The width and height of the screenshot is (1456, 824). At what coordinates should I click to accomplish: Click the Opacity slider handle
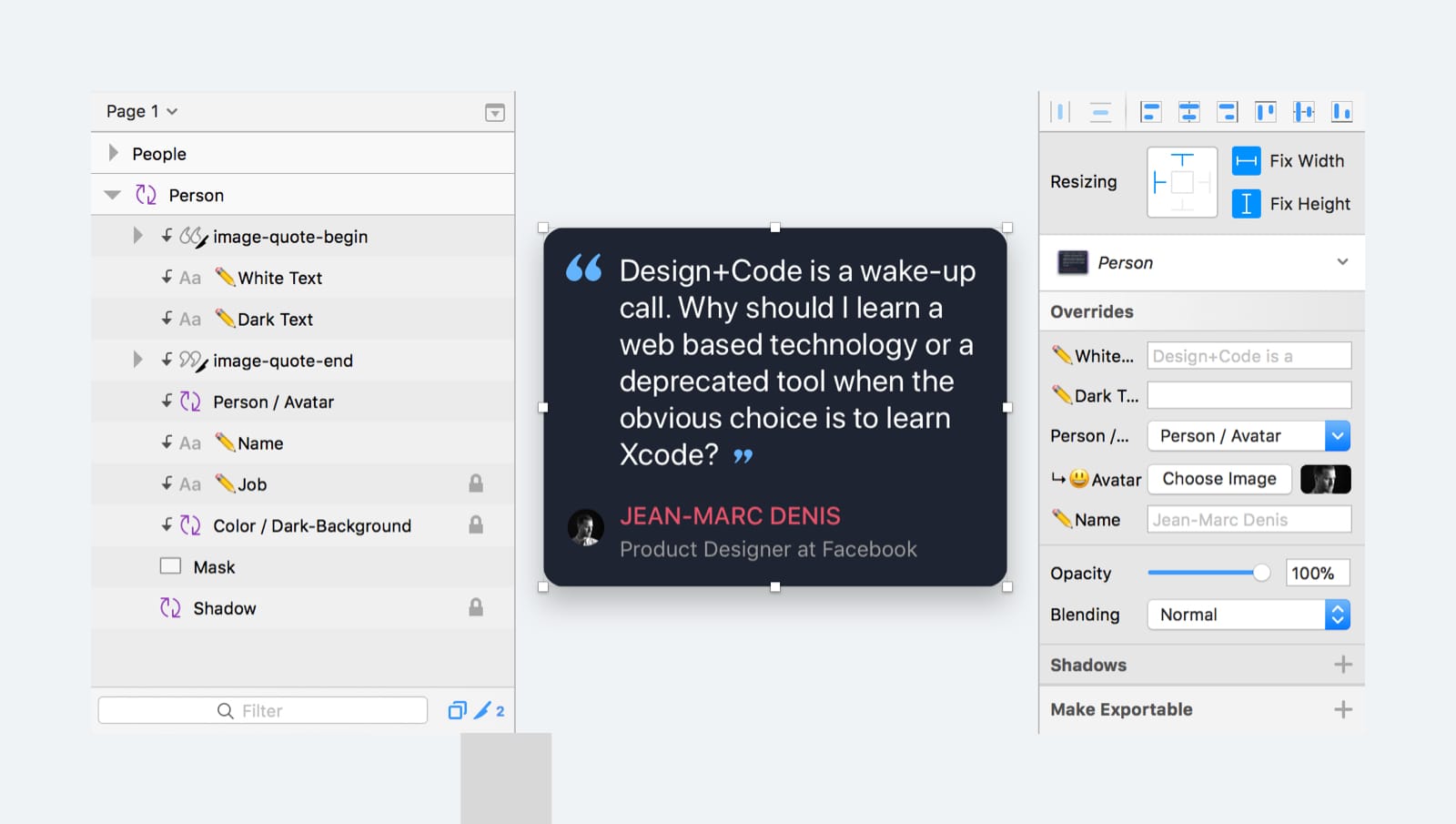point(1261,573)
